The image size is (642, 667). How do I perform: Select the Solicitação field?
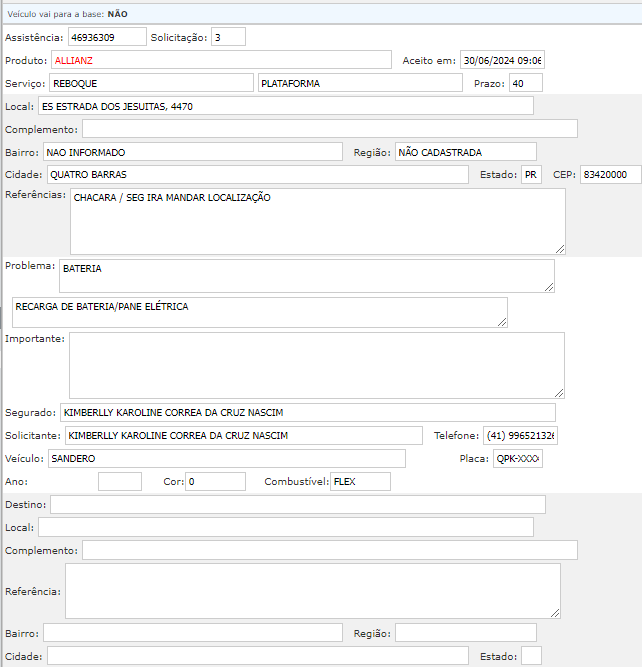[x=228, y=37]
